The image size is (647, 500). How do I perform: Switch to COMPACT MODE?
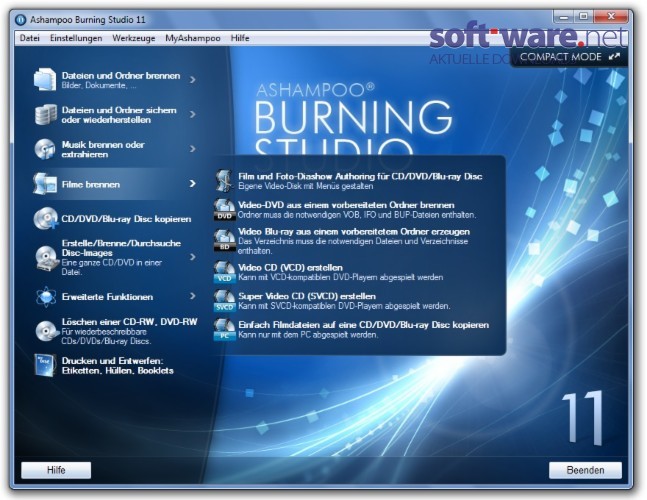(x=569, y=57)
